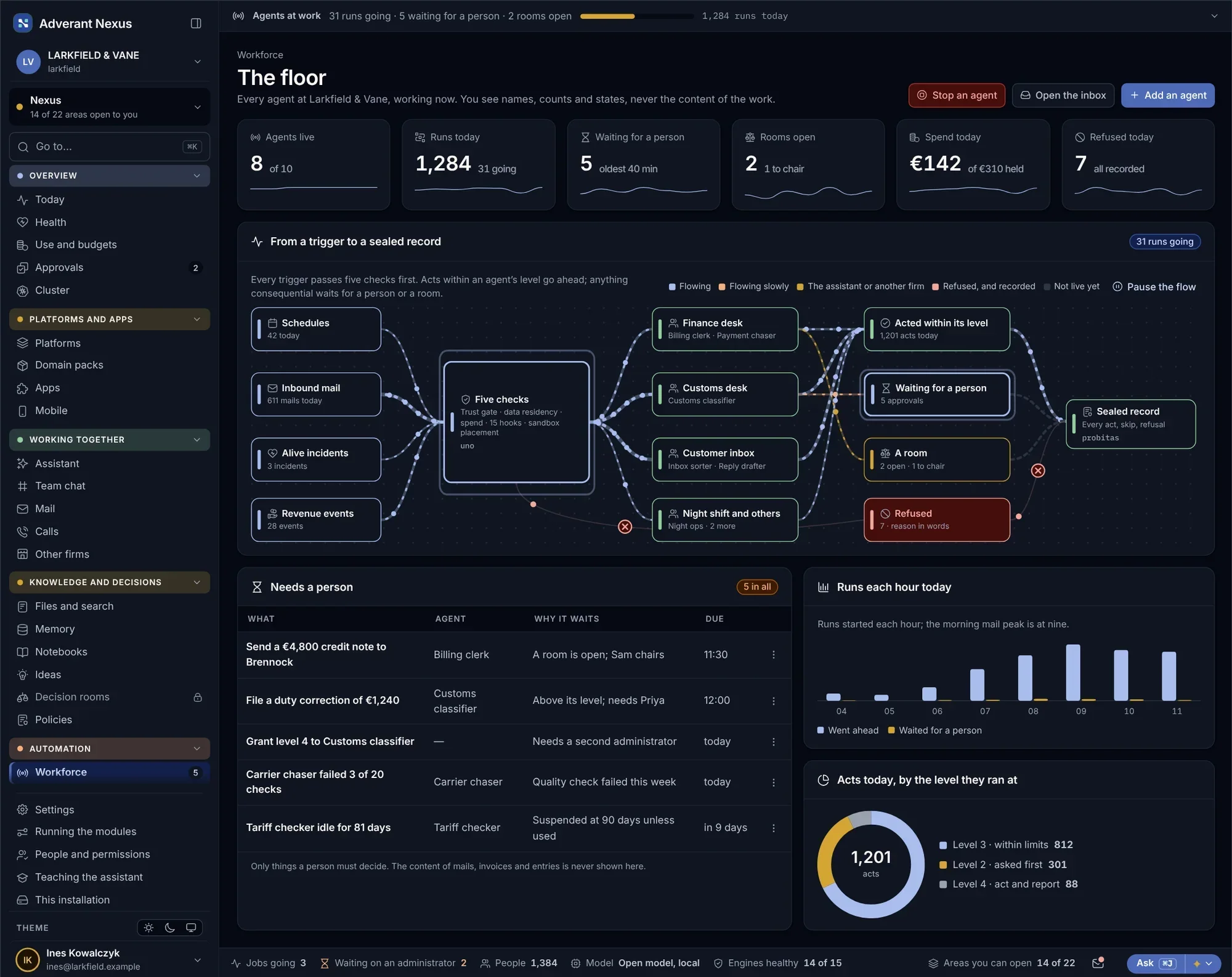The width and height of the screenshot is (1232, 977).
Task: Open the Larkfield & Vane organization dropdown
Action: [x=110, y=62]
